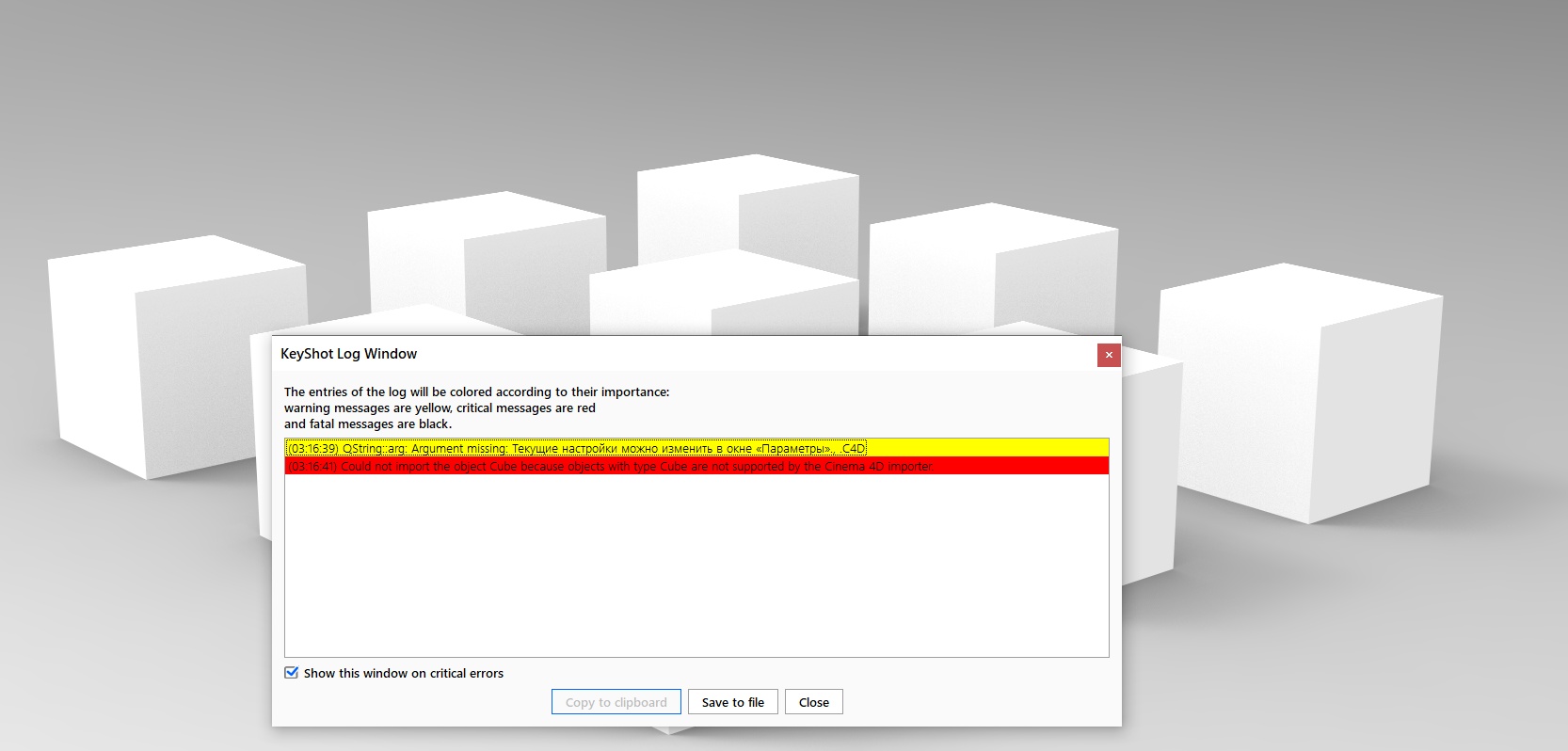Click the Close button in the dialog

click(814, 702)
